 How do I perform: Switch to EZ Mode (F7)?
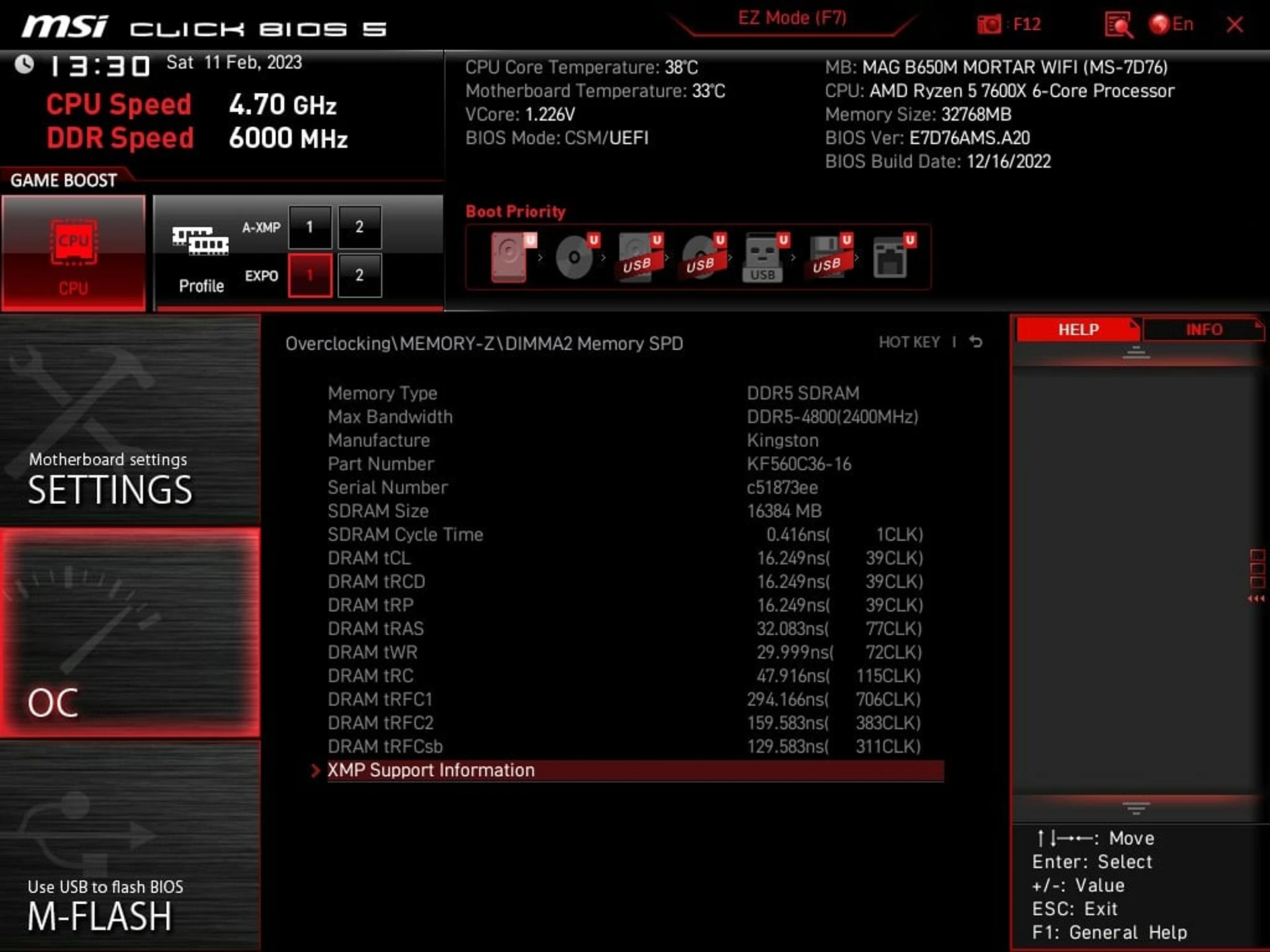(792, 18)
